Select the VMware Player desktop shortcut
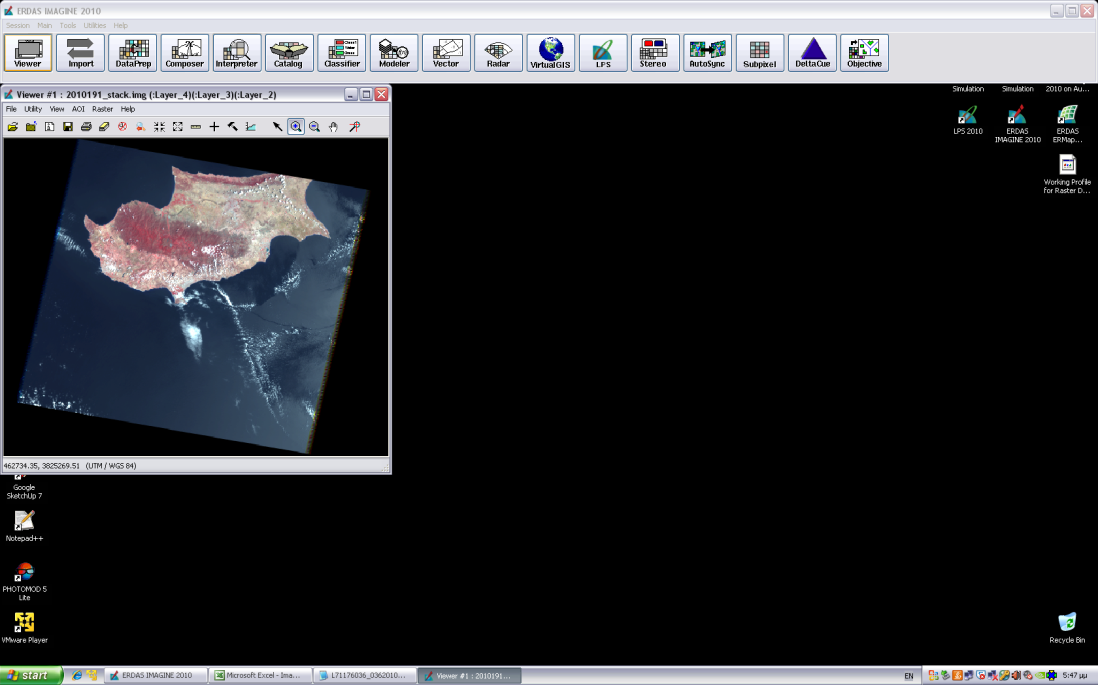 point(25,628)
